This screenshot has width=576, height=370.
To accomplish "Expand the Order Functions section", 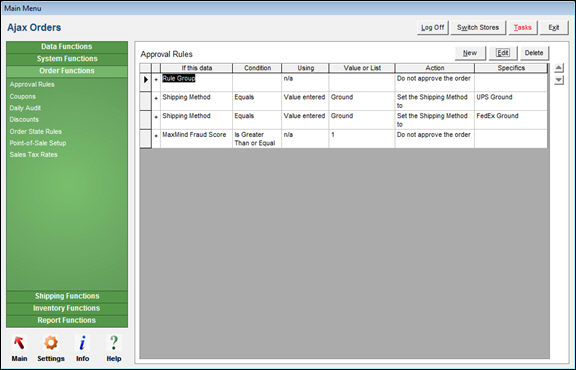I will click(67, 71).
